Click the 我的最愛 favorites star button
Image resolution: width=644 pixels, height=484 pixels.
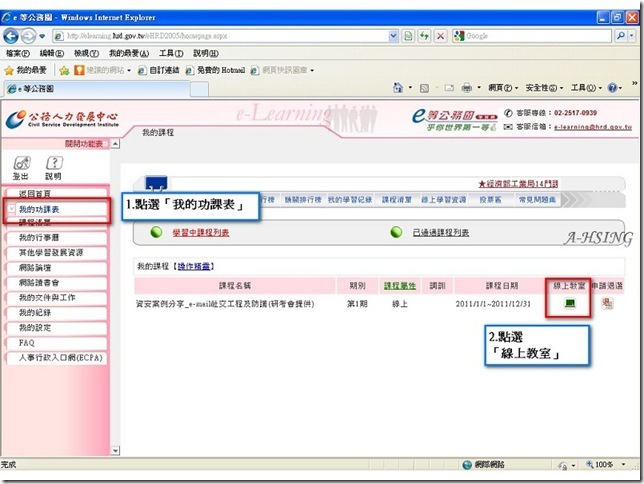point(25,70)
